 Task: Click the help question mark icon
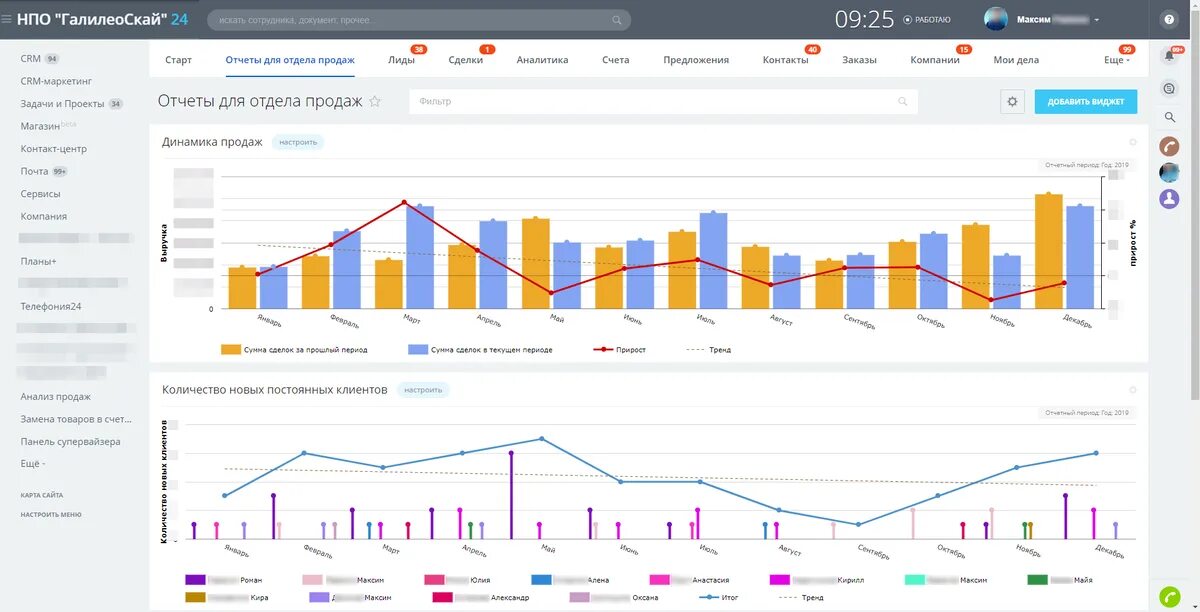pyautogui.click(x=1168, y=19)
